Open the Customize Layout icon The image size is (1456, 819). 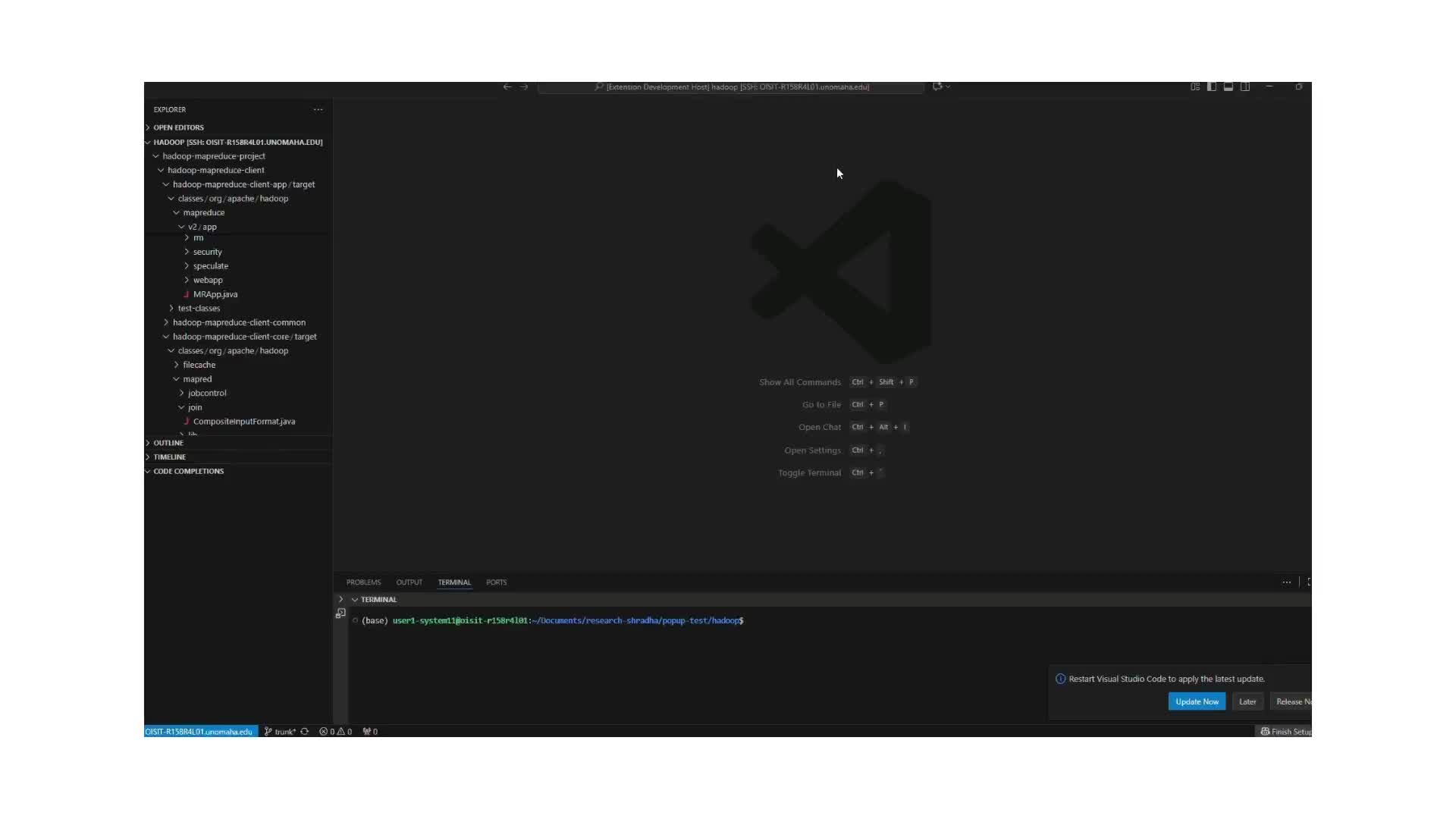tap(1195, 86)
